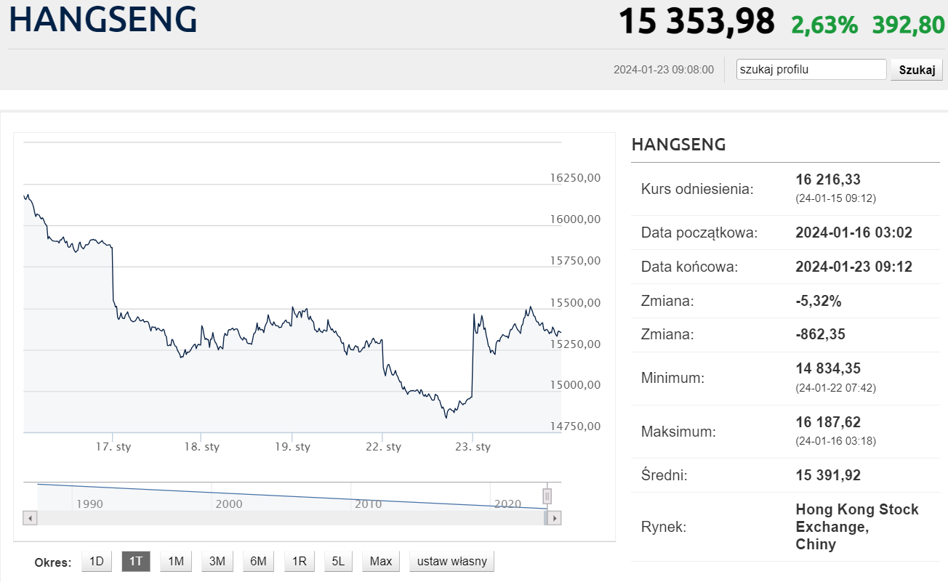Switch chart period to 1M
Image resolution: width=948 pixels, height=582 pixels.
click(x=176, y=561)
